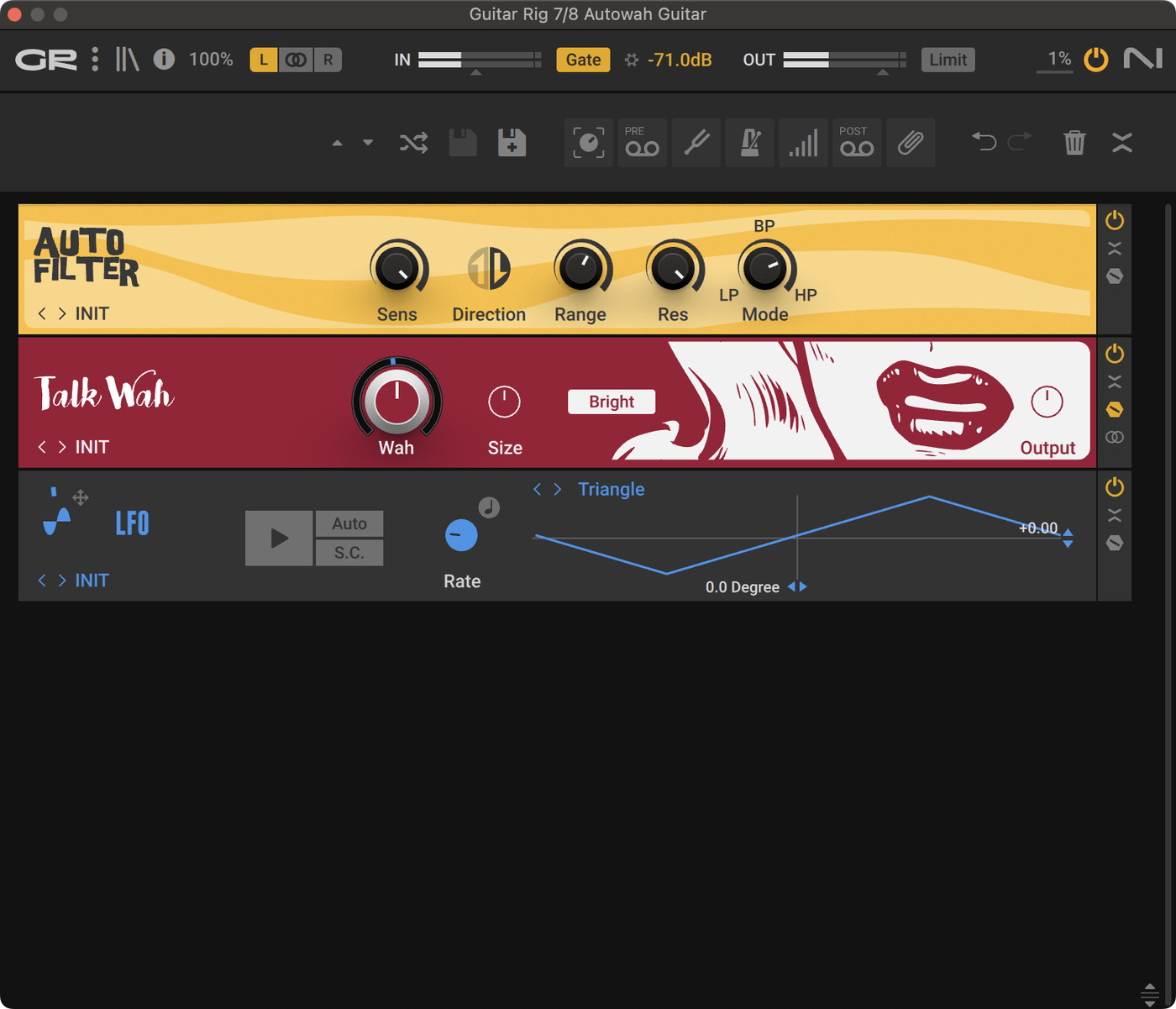Screen dimensions: 1176x1009
Task: Click the Guitar Rig GR logo
Action: click(x=46, y=60)
